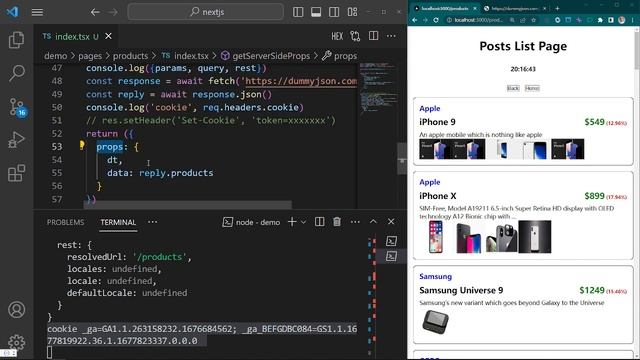Image resolution: width=640 pixels, height=360 pixels.
Task: Maximize the panel with up chevron
Action: click(x=373, y=222)
